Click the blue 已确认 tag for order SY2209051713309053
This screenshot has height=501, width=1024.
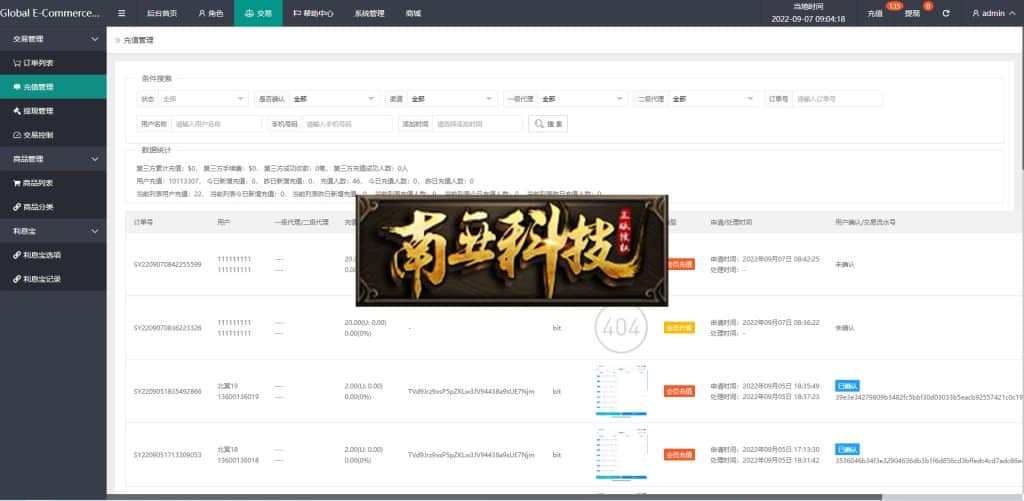click(847, 449)
